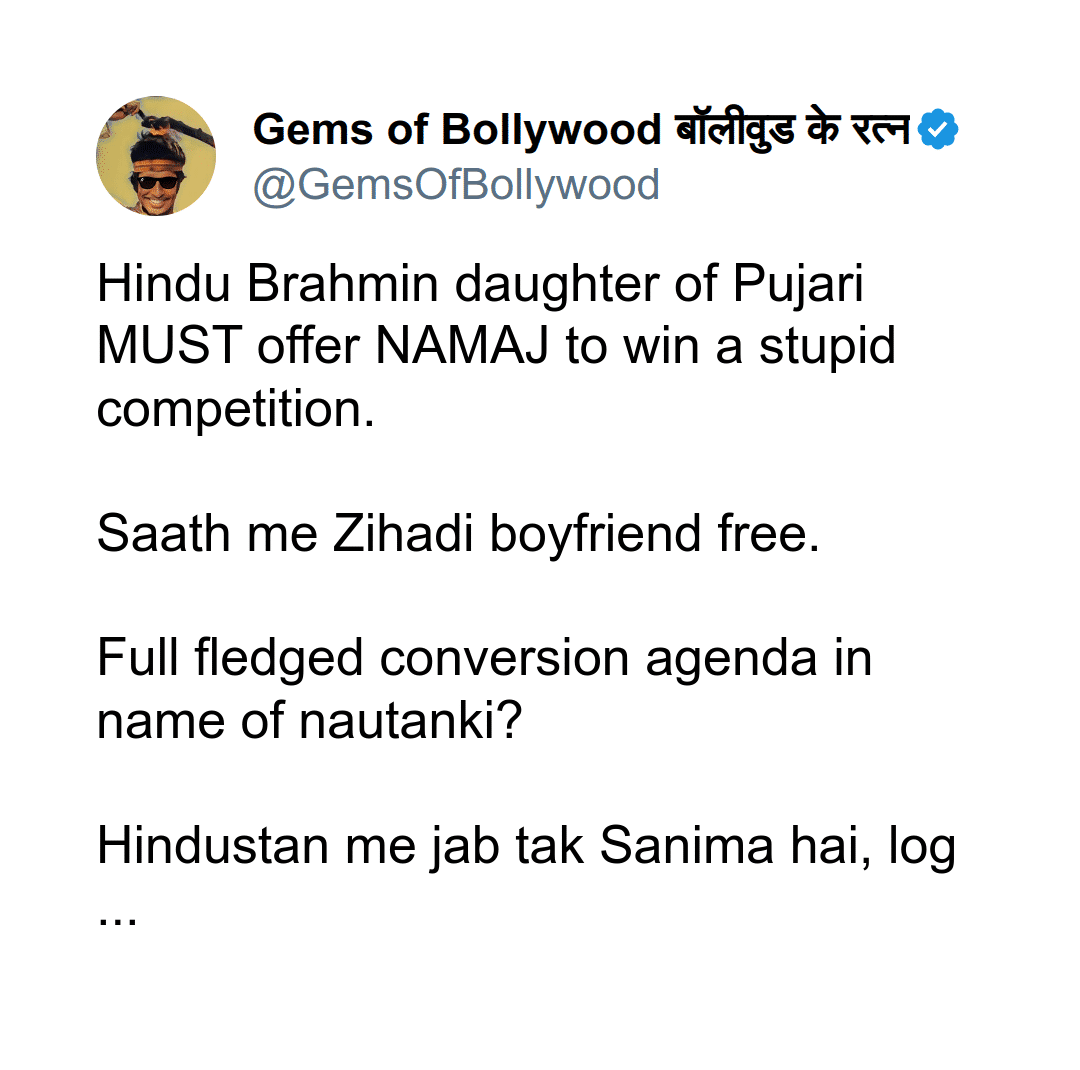Screen dimensions: 1080x1070
Task: Click the Hindi name text "बॉलीवुड के रत्न"
Action: pos(791,130)
